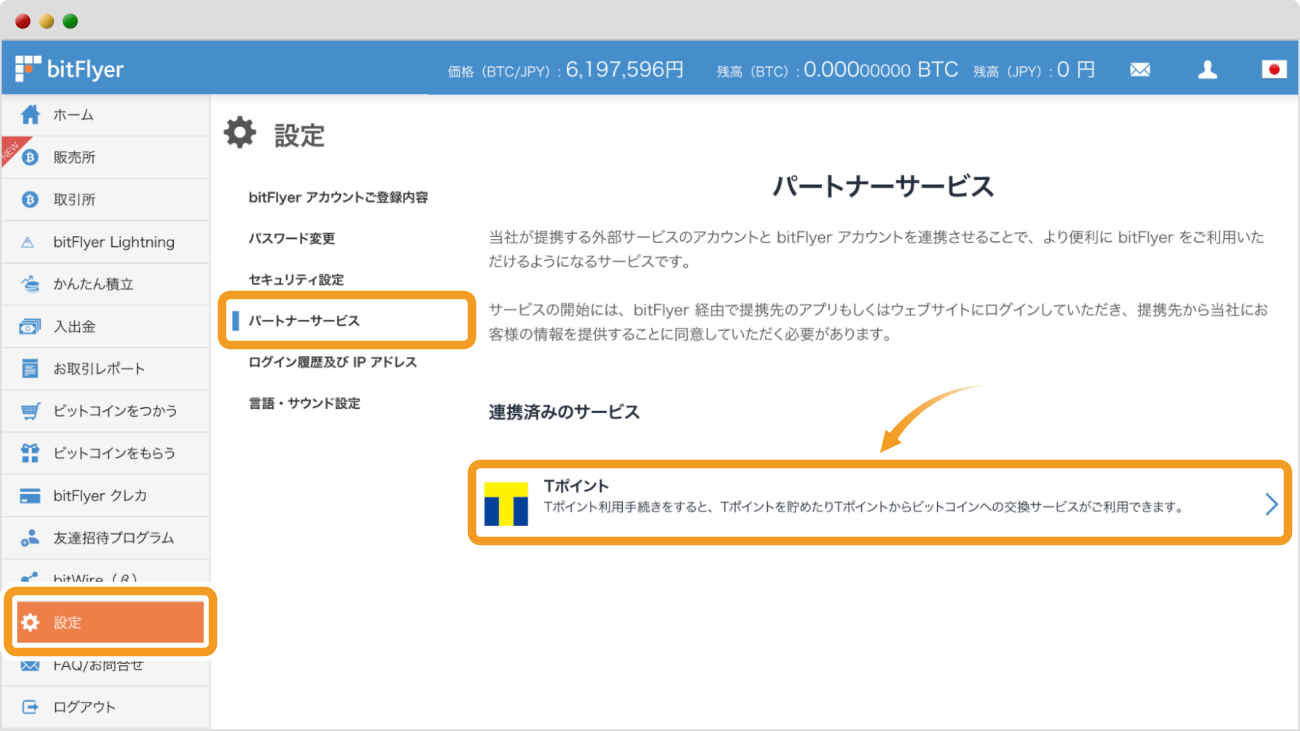This screenshot has height=731, width=1300.
Task: Click the bitFlyer Lightning triangle icon
Action: tap(29, 242)
